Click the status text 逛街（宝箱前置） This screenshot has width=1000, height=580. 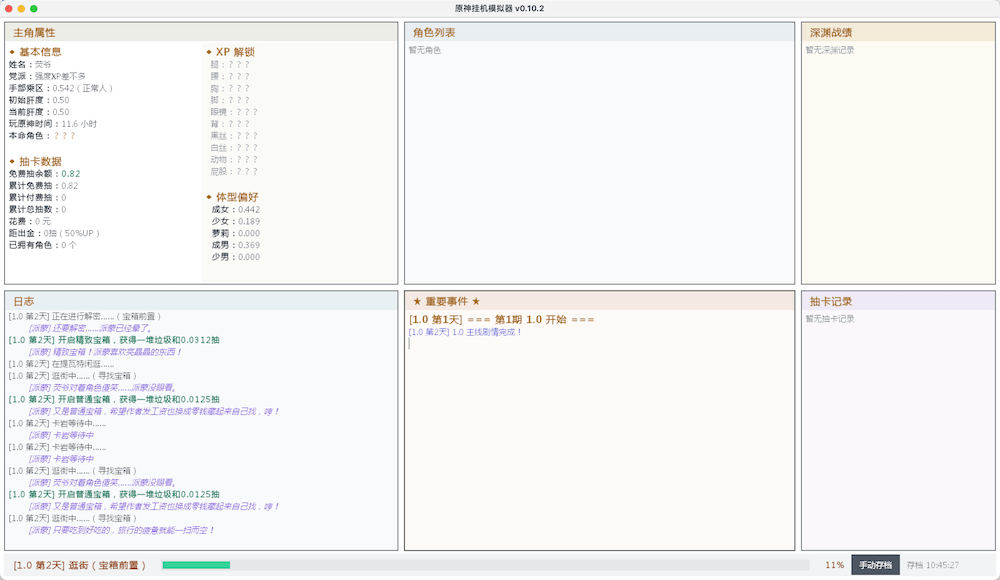tap(107, 565)
